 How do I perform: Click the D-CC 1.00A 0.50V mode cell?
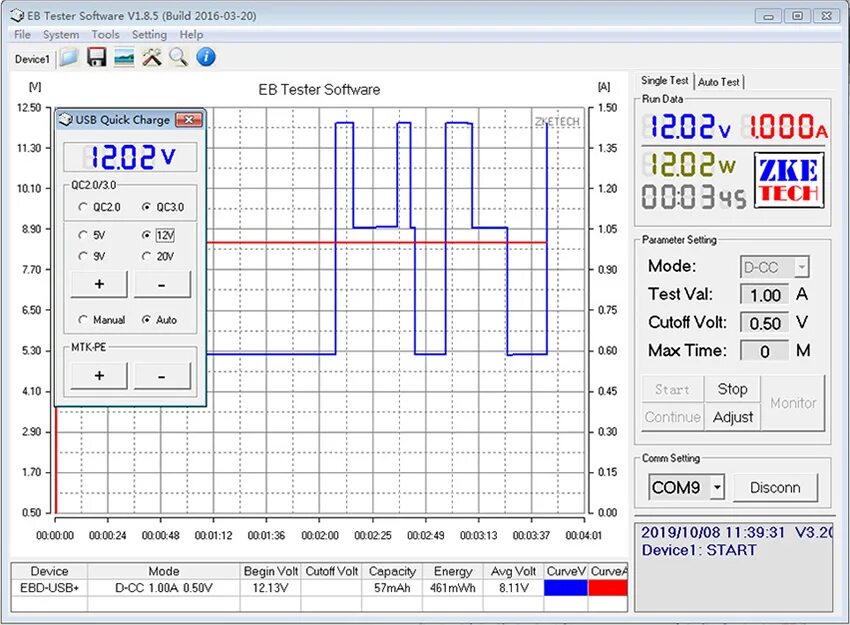[164, 588]
